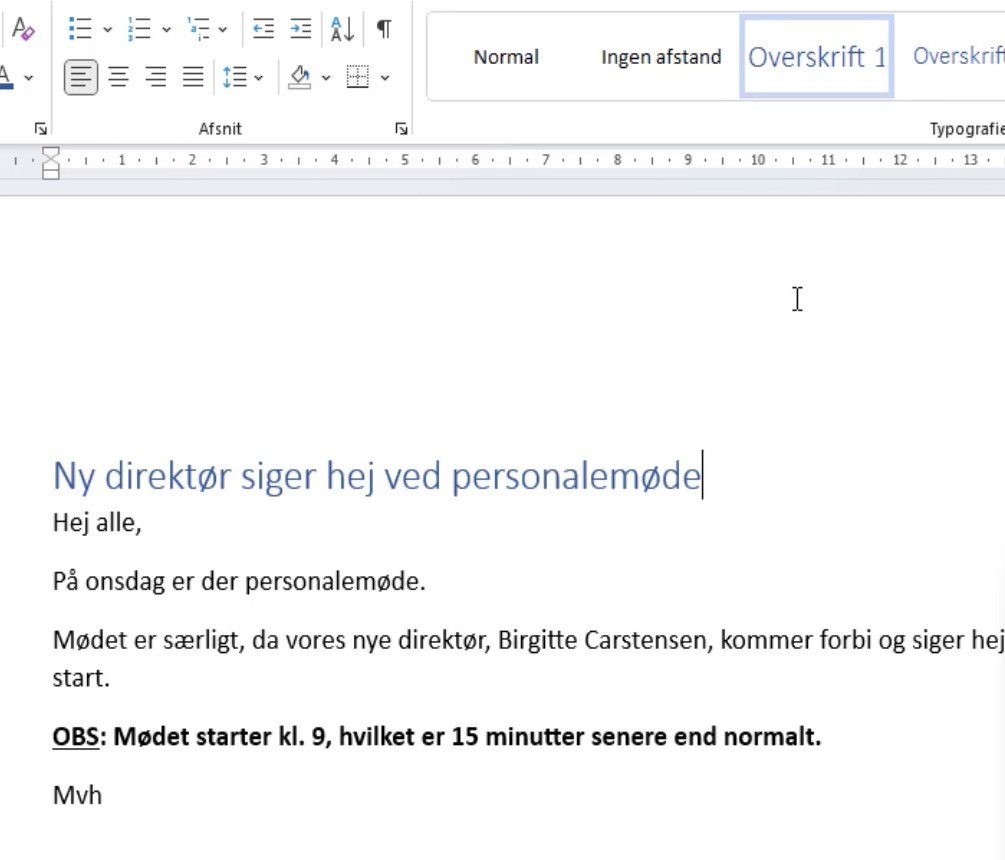Open font color dropdown arrow
The image size is (1005, 860).
pos(28,78)
